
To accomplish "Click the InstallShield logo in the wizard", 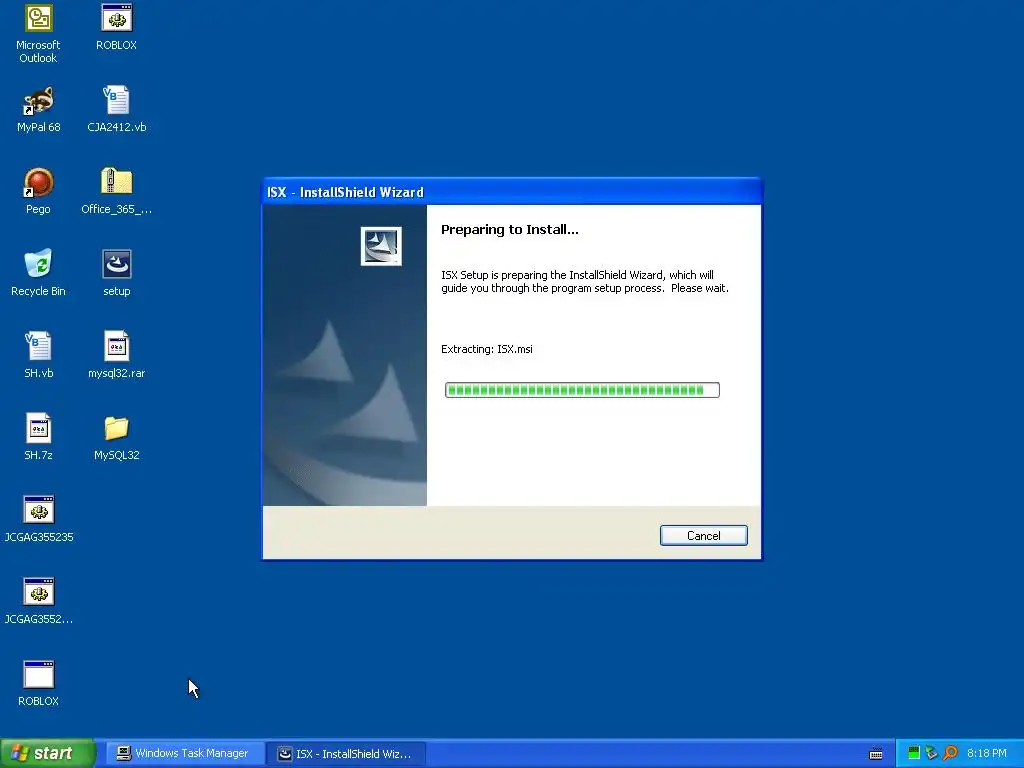I will pos(381,246).
